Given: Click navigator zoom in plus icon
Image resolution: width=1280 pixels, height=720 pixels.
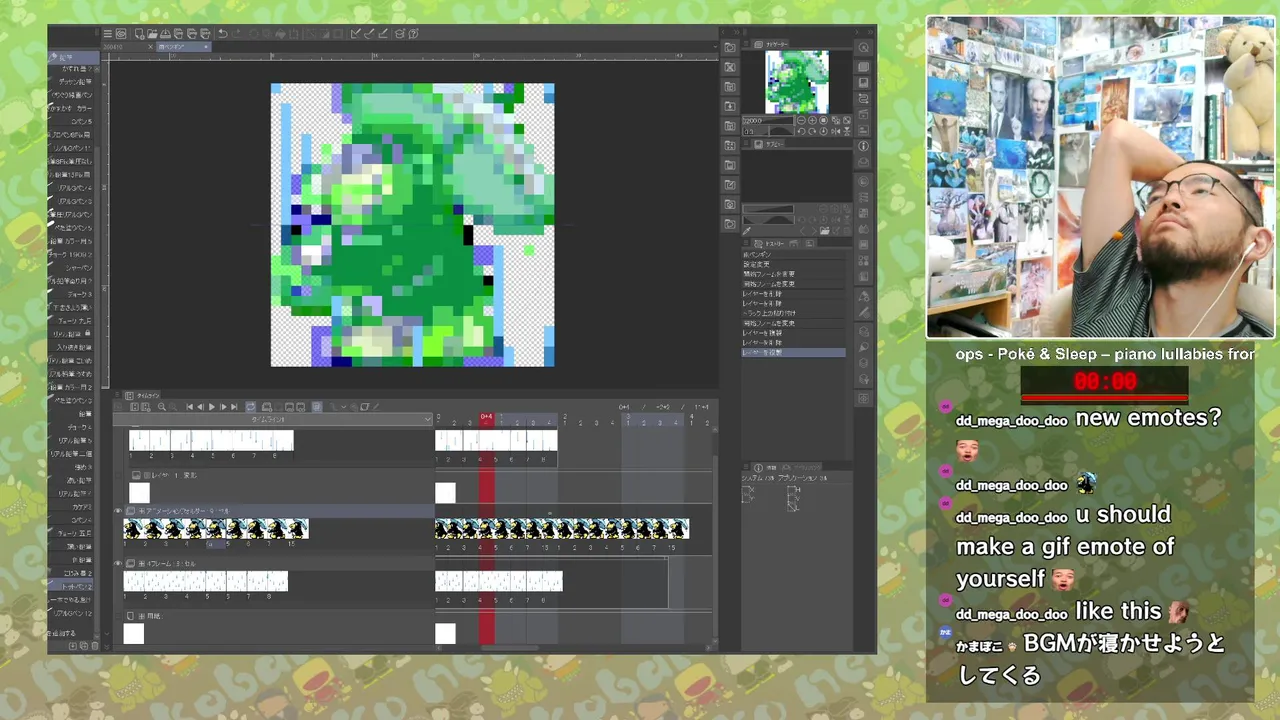Looking at the screenshot, I should point(812,121).
